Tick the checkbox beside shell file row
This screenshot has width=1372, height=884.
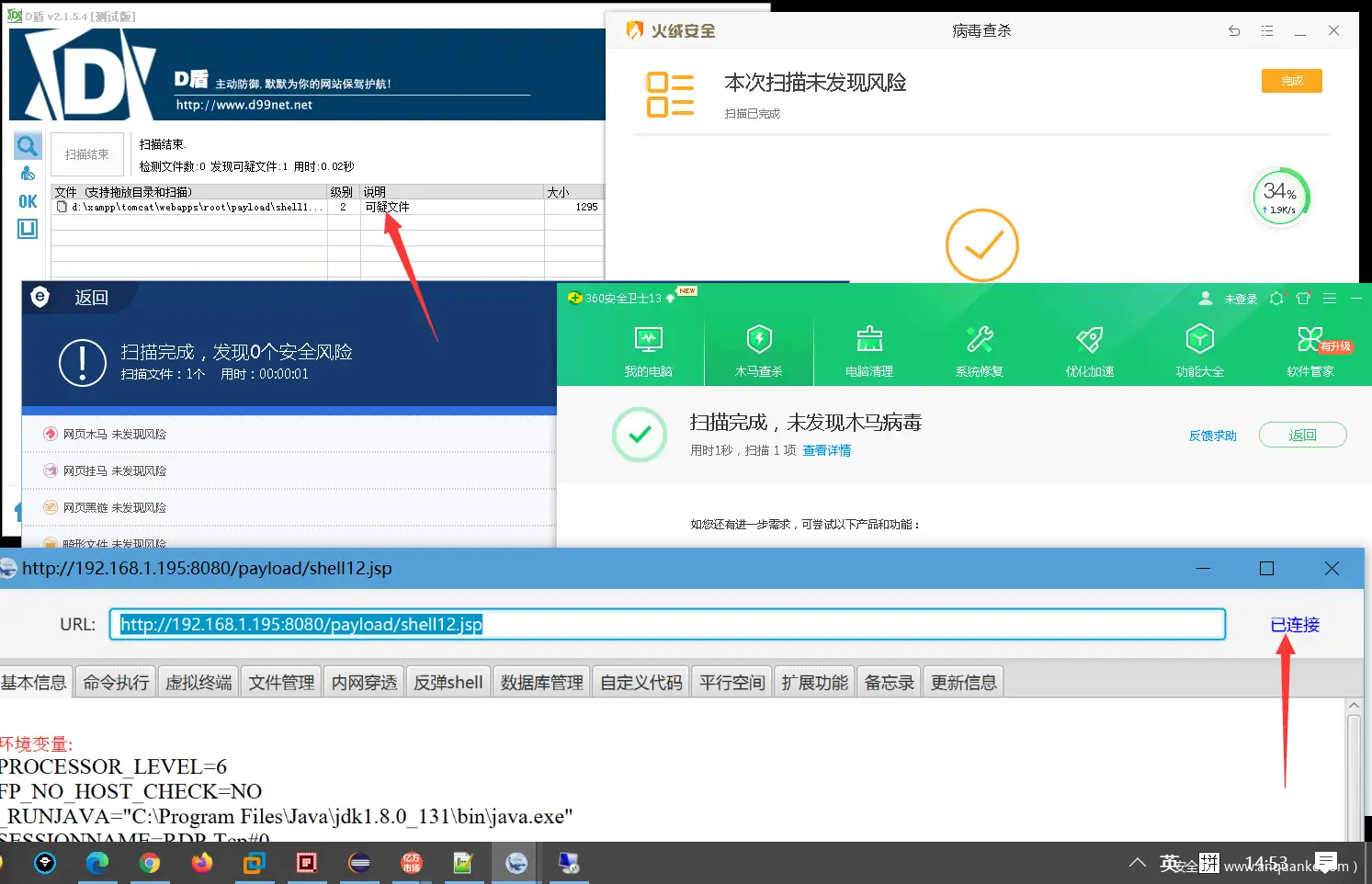62,208
